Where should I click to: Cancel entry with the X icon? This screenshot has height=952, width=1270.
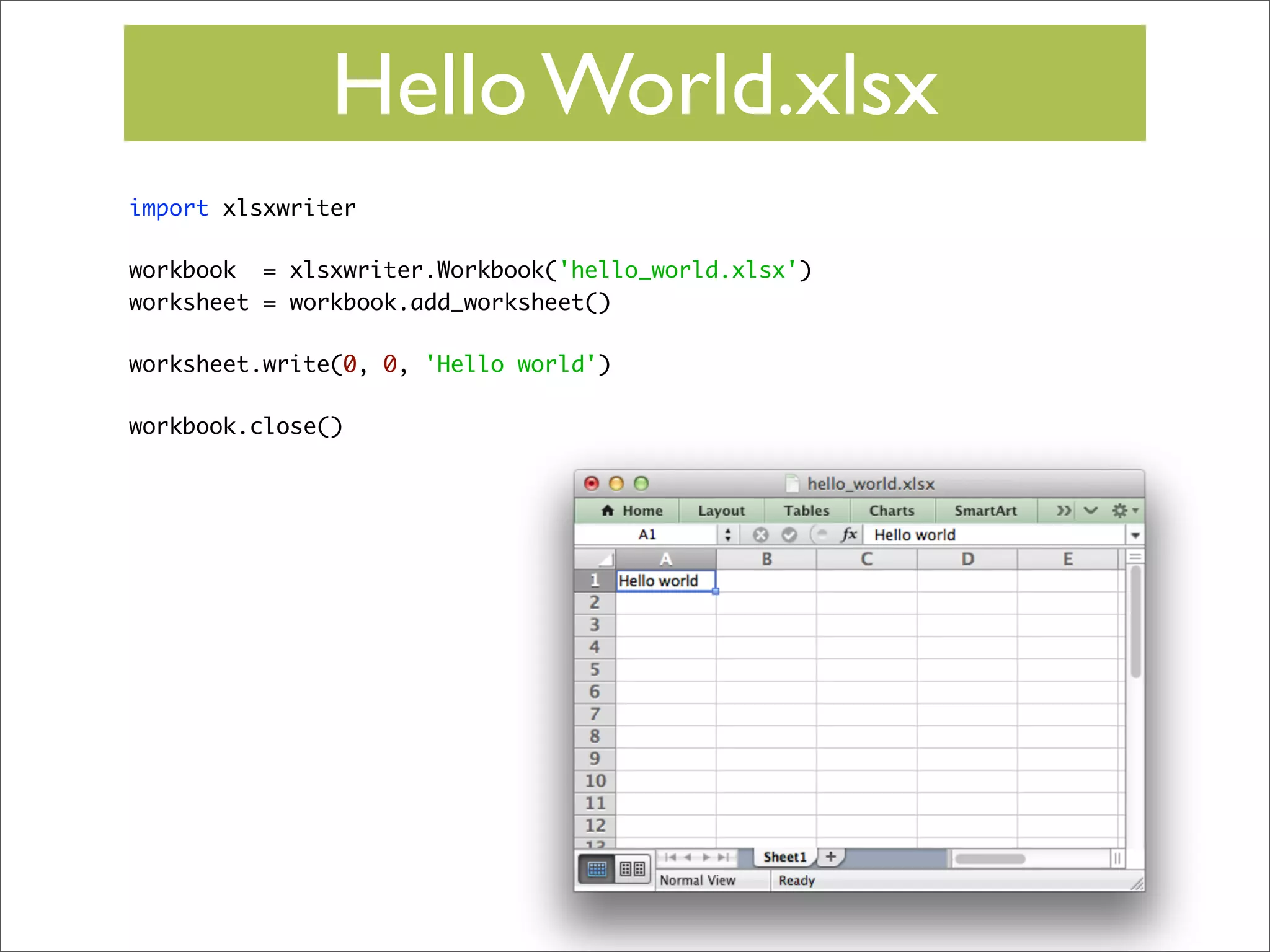coord(761,534)
